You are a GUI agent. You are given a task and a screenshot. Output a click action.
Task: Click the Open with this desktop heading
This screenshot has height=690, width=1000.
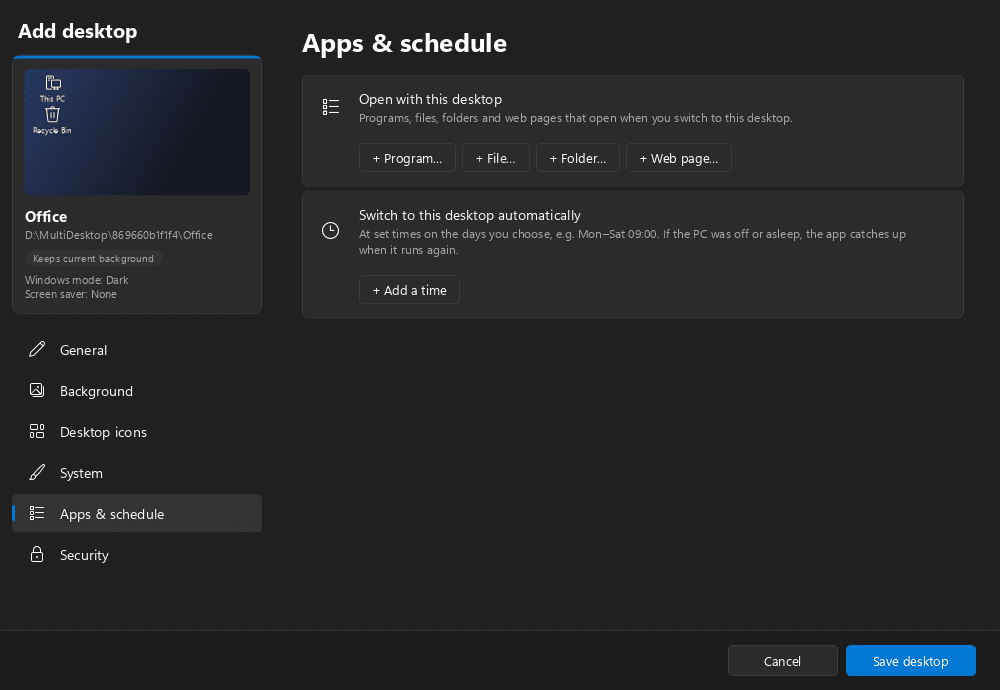tap(430, 99)
